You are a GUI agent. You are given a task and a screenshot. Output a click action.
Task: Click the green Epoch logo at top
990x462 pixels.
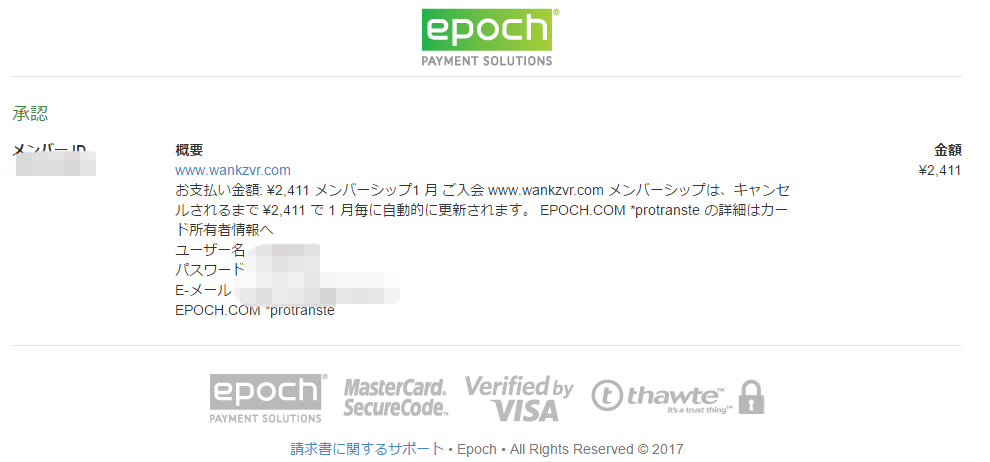(x=487, y=30)
